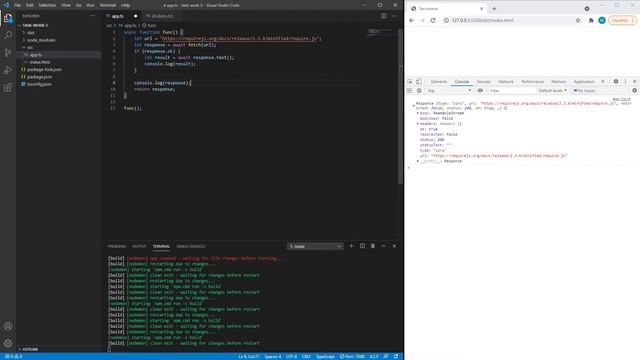The height and width of the screenshot is (360, 640).
Task: Toggle the DevTools device toolbar
Action: pyautogui.click(x=419, y=82)
